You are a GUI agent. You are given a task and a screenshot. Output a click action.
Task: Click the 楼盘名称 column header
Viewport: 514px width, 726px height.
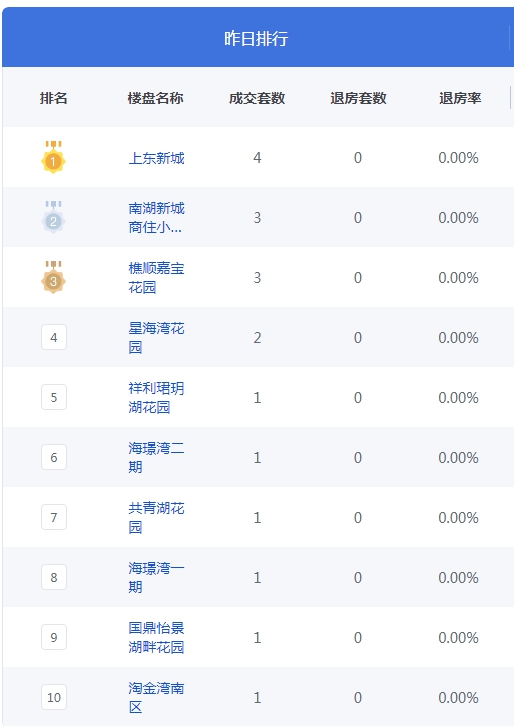156,98
